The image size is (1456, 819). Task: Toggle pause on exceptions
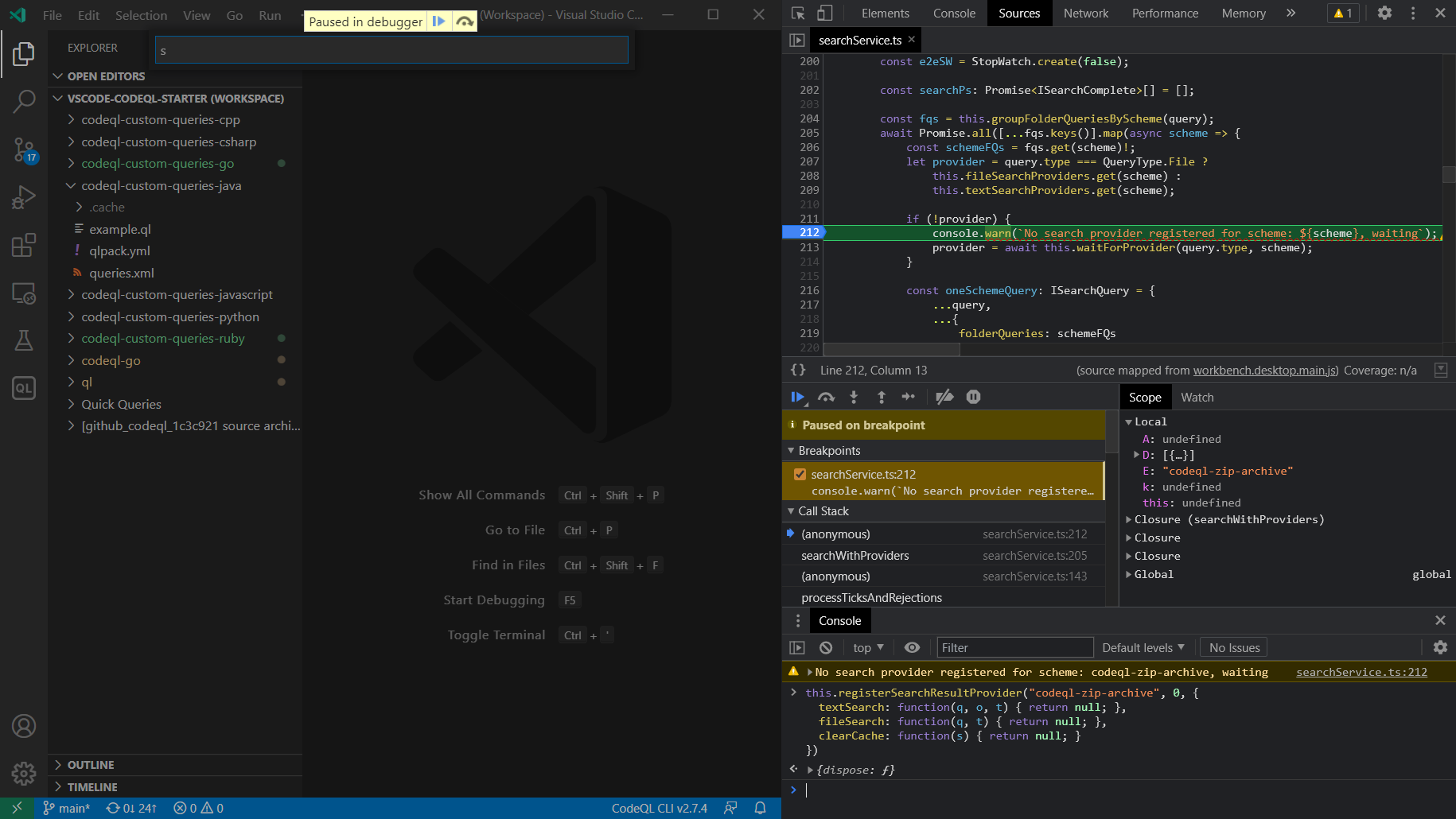pyautogui.click(x=973, y=397)
